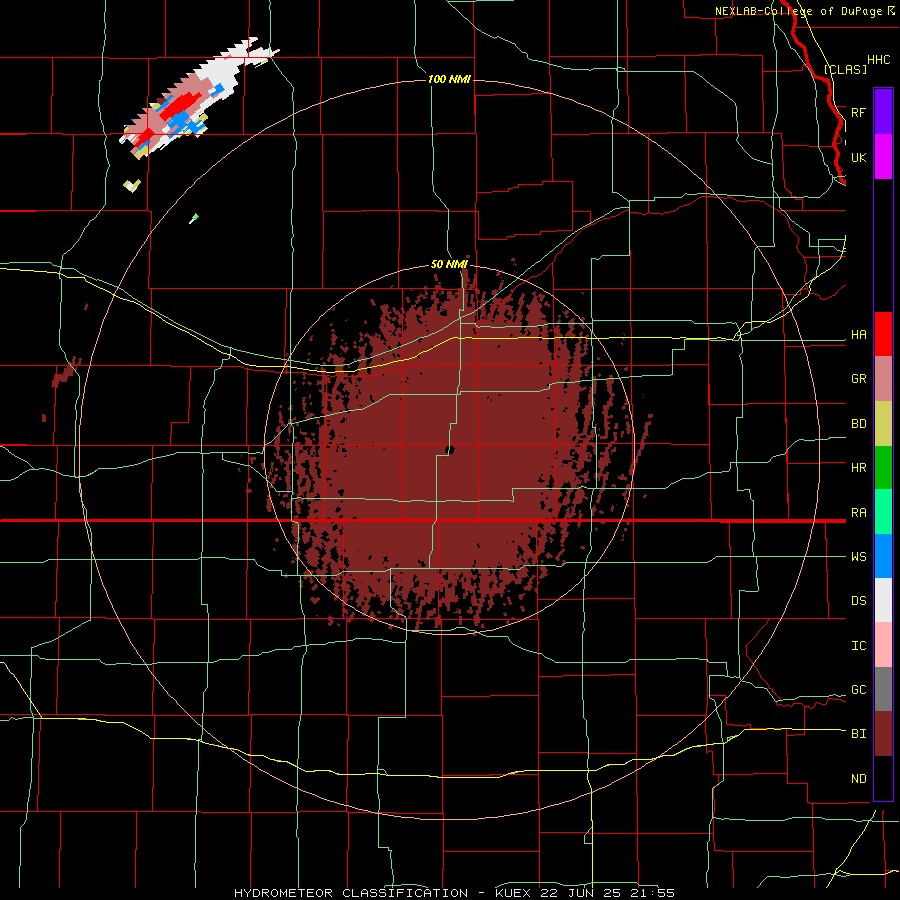The width and height of the screenshot is (900, 900).
Task: Click the 'ND' legend label text
Action: 859,778
